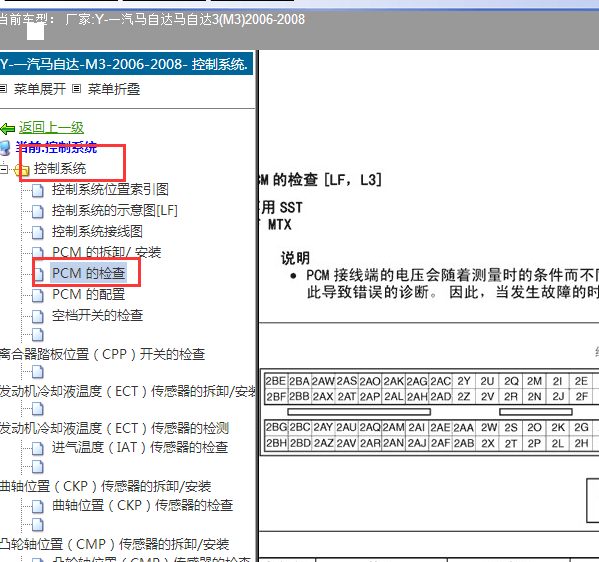Open 进气温度（IAT）传感器的检查 page
The width and height of the screenshot is (599, 562).
coord(140,447)
